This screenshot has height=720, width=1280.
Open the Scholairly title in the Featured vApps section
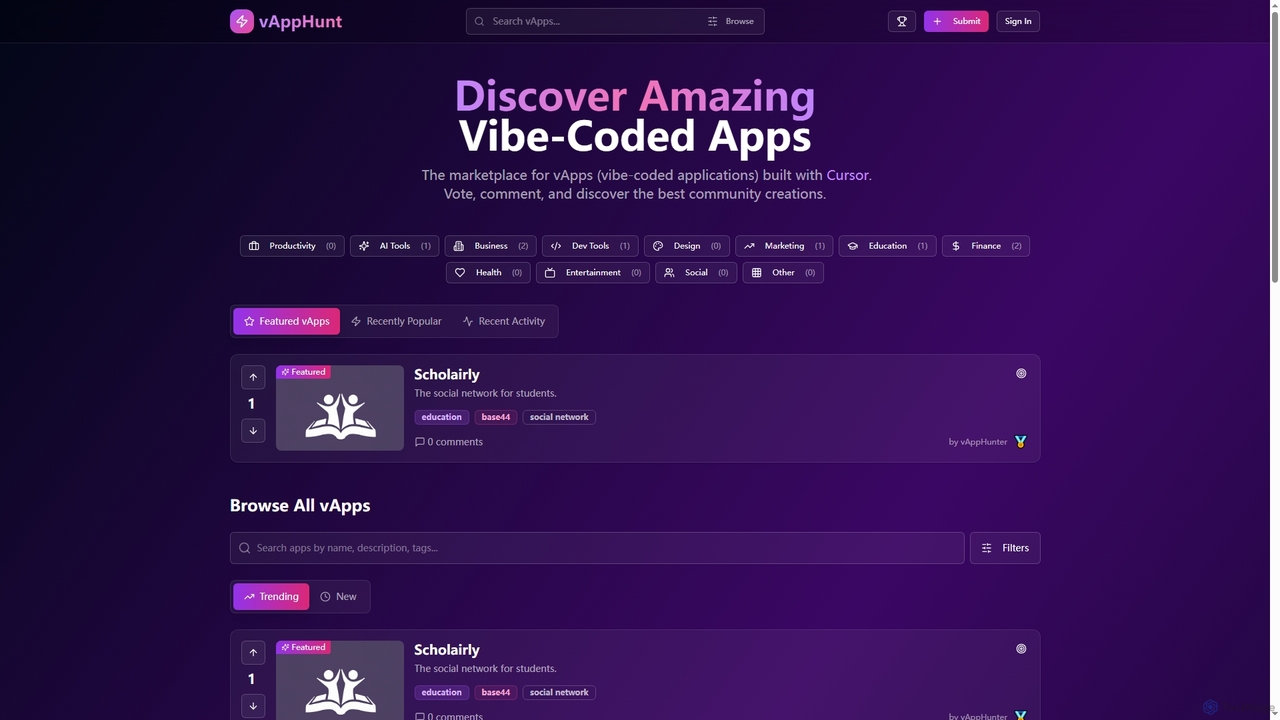447,374
